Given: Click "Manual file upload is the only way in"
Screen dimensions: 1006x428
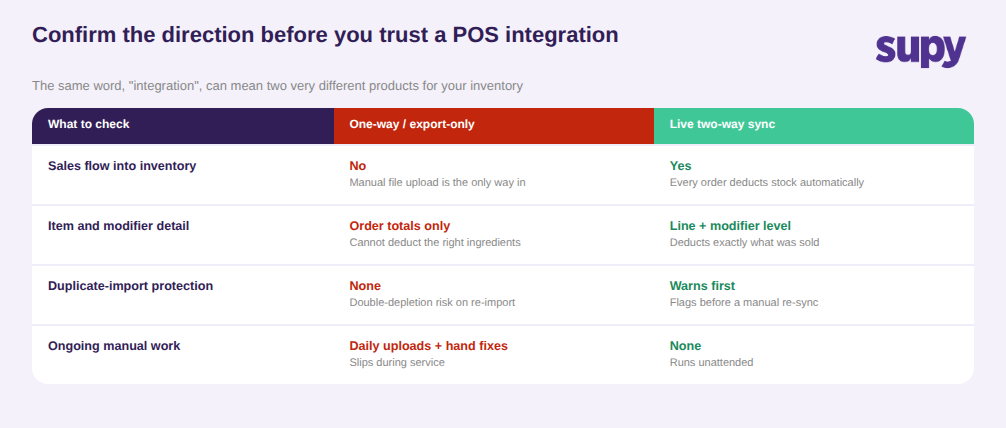Looking at the screenshot, I should [438, 182].
